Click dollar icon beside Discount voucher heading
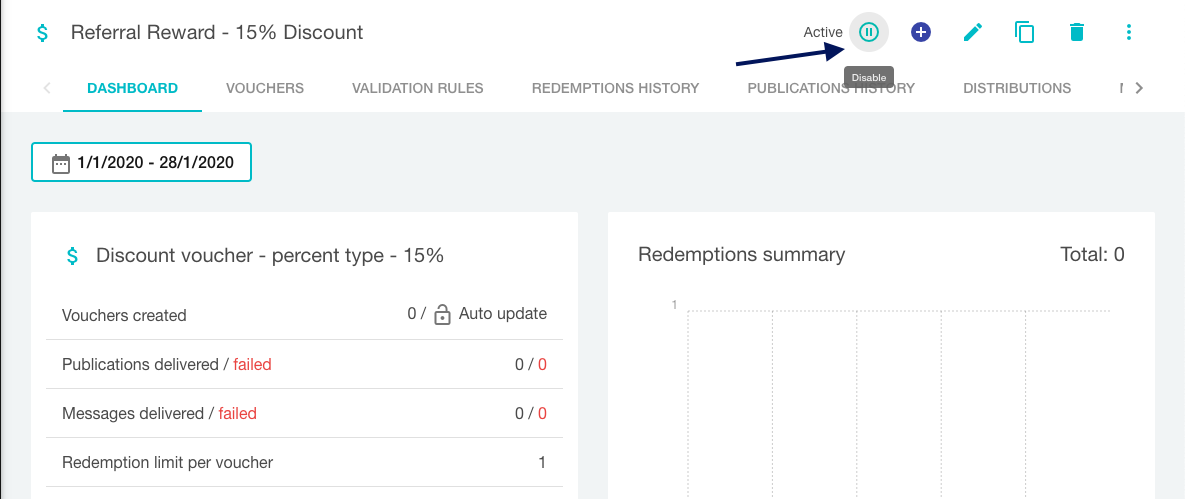 coord(73,256)
